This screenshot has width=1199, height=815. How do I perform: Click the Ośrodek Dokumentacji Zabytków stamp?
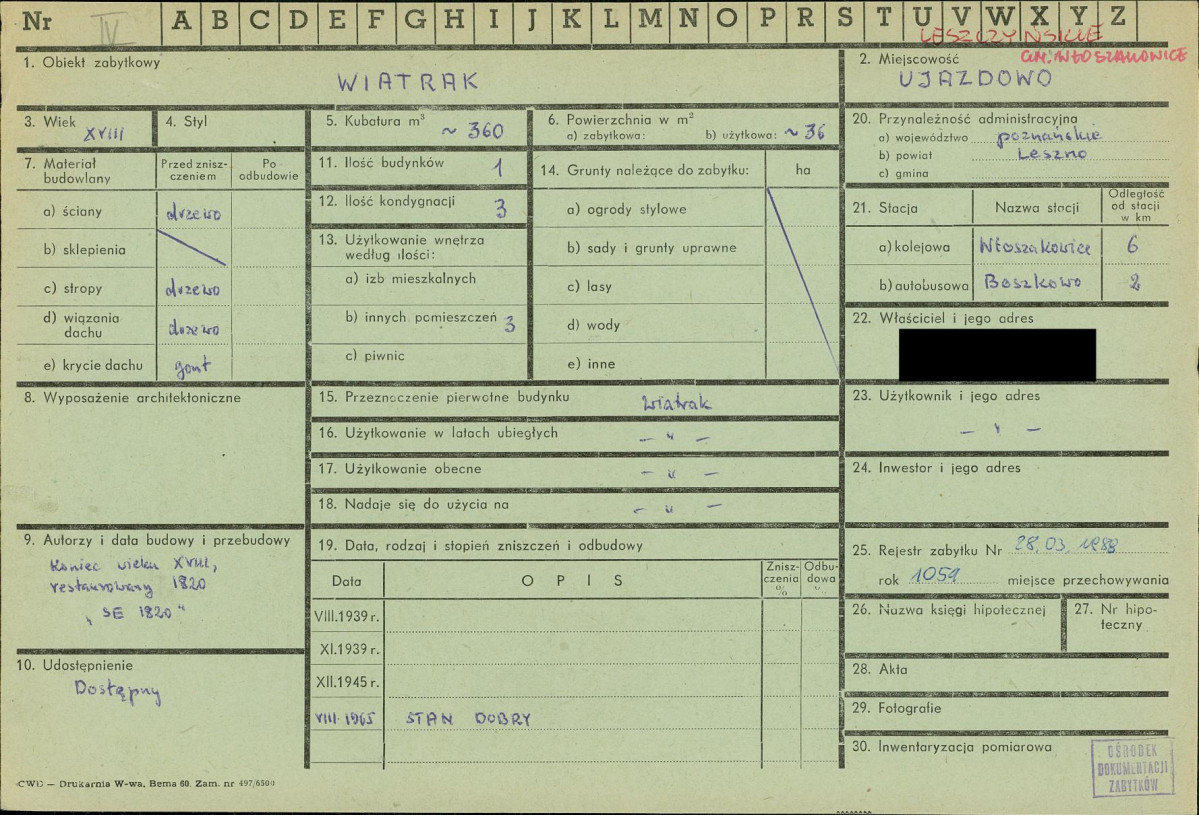[1132, 768]
